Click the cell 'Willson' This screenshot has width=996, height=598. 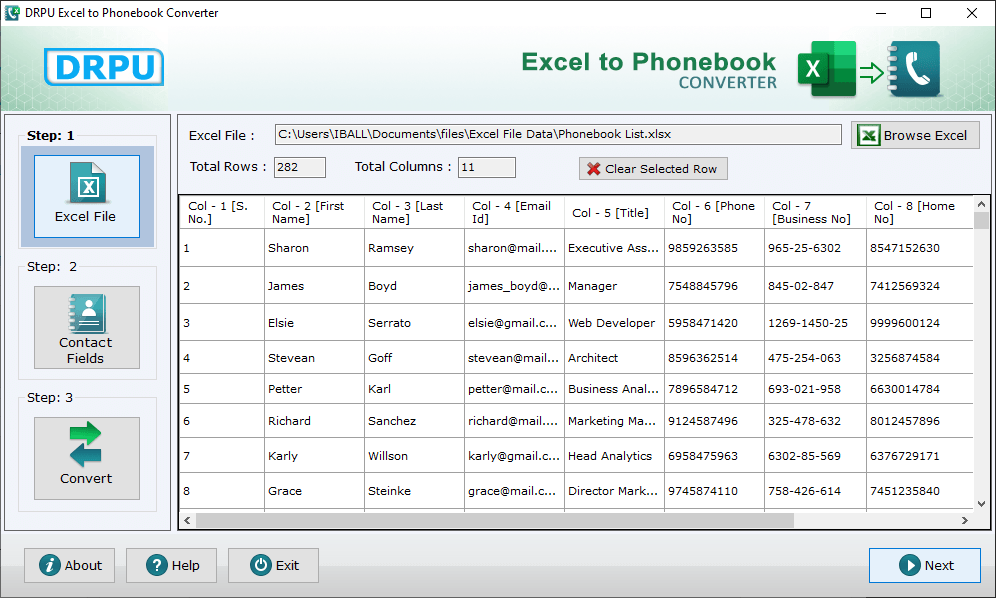click(414, 456)
